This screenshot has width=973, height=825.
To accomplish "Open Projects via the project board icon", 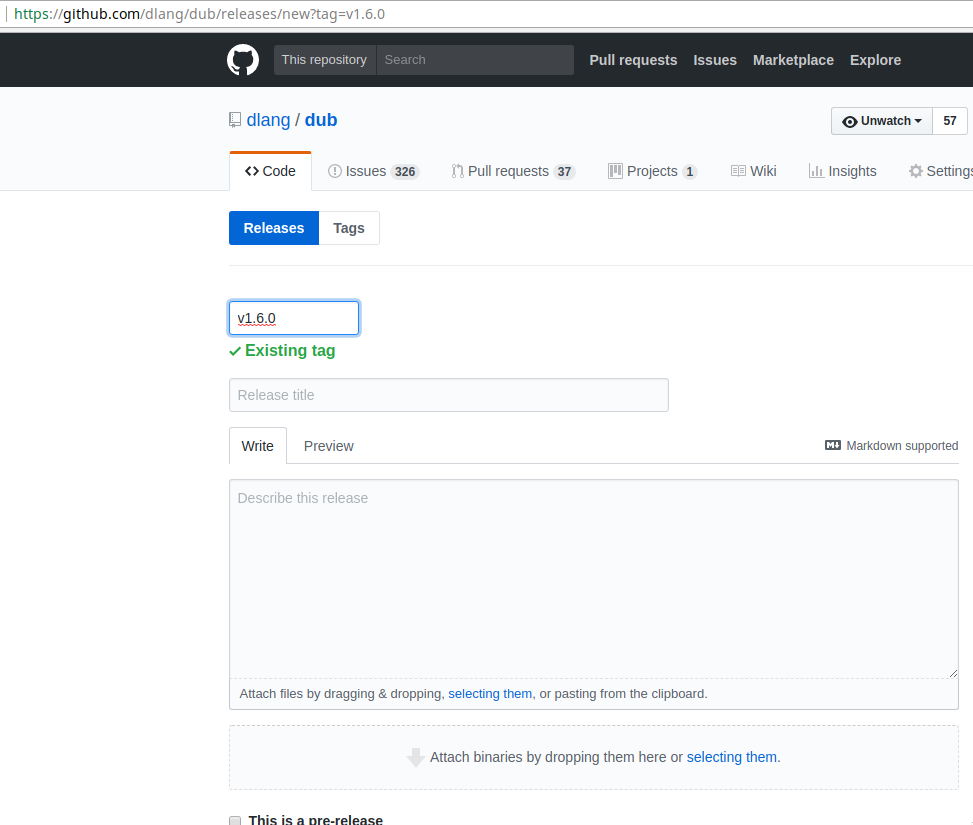I will (615, 171).
